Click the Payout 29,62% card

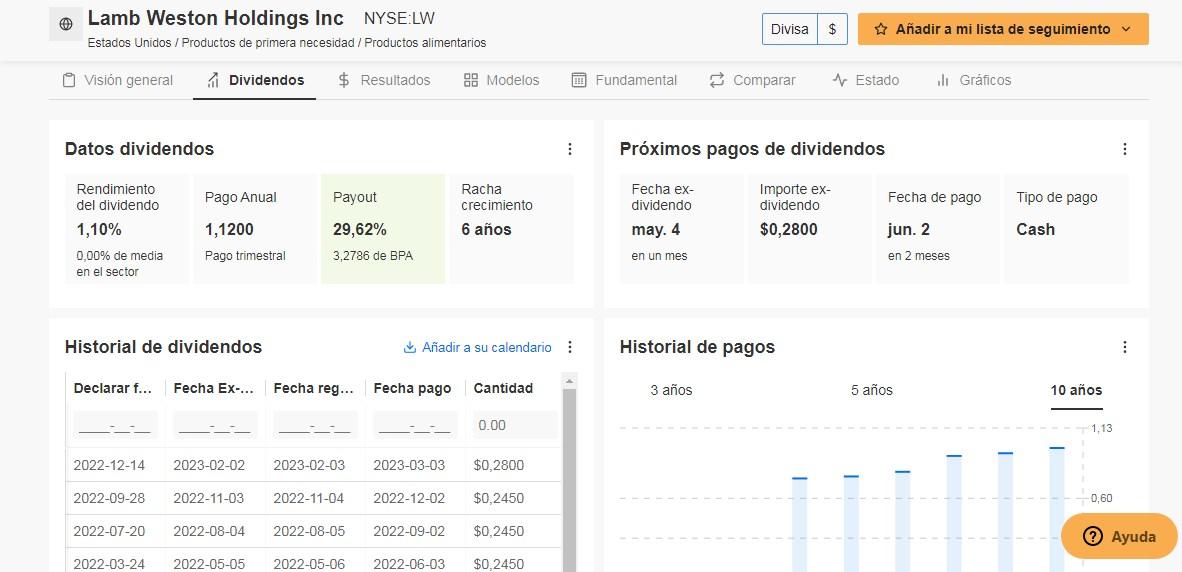tap(383, 229)
